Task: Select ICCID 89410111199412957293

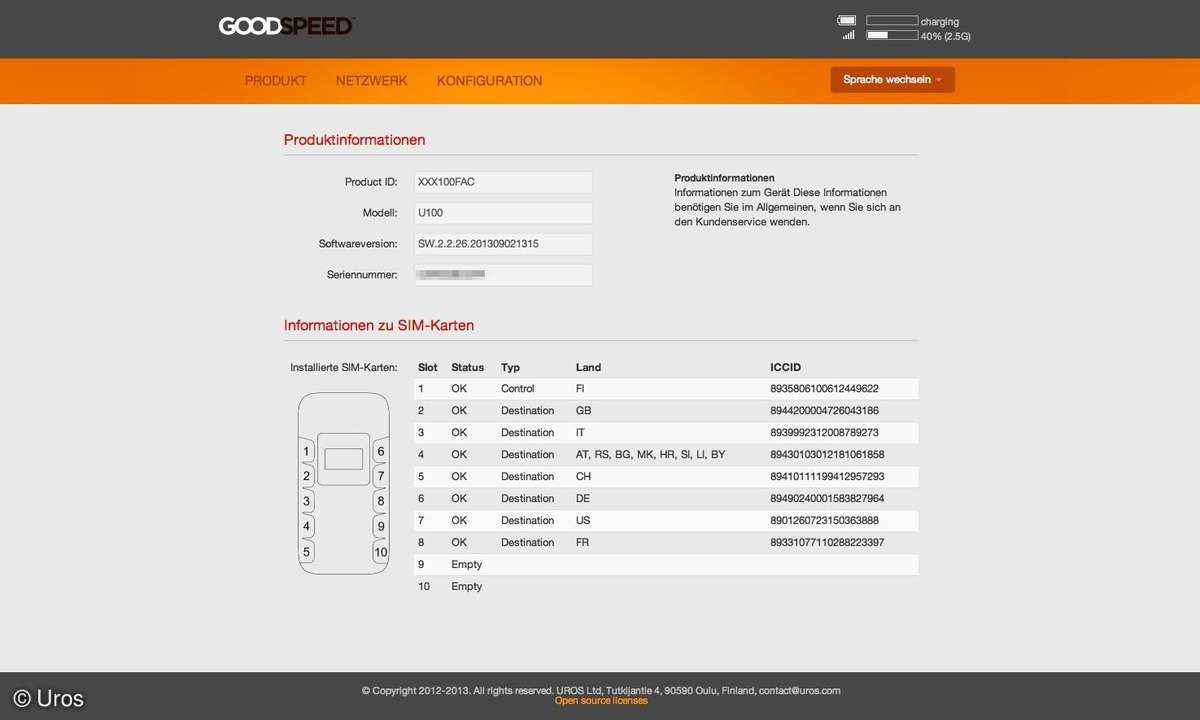Action: coord(828,477)
